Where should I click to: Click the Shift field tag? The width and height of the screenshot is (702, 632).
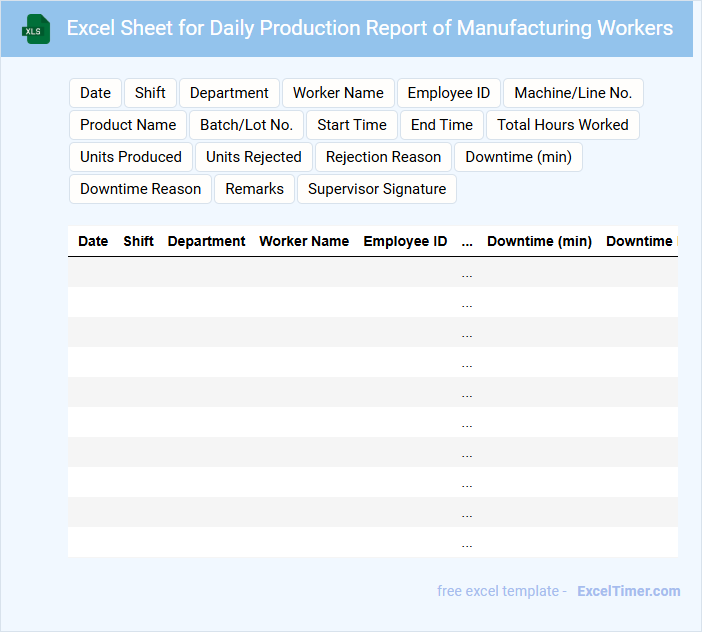(150, 93)
